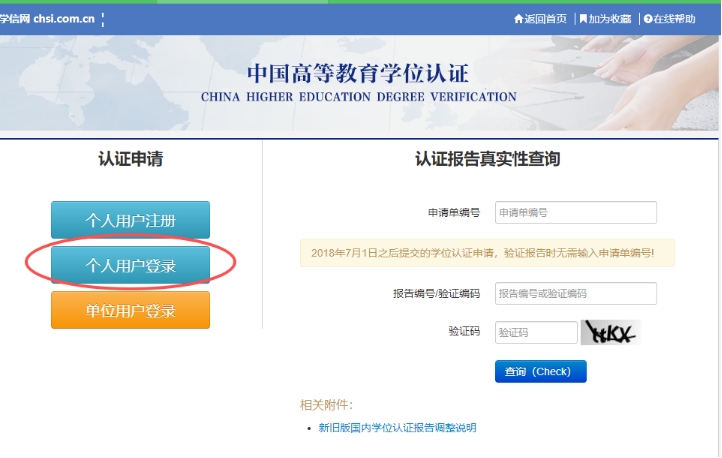Screen dimensions: 722x458
Task: Refresh the captcha image
Action: tap(610, 332)
